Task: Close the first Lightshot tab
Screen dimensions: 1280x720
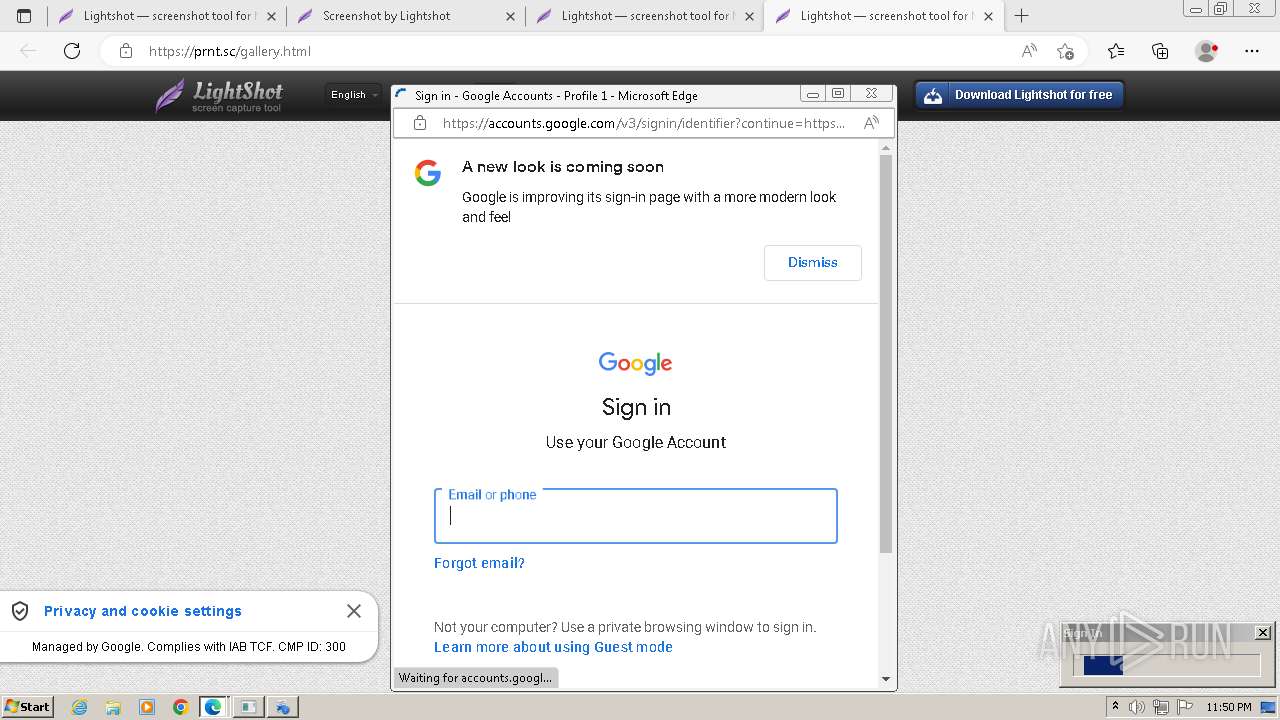Action: point(271,16)
